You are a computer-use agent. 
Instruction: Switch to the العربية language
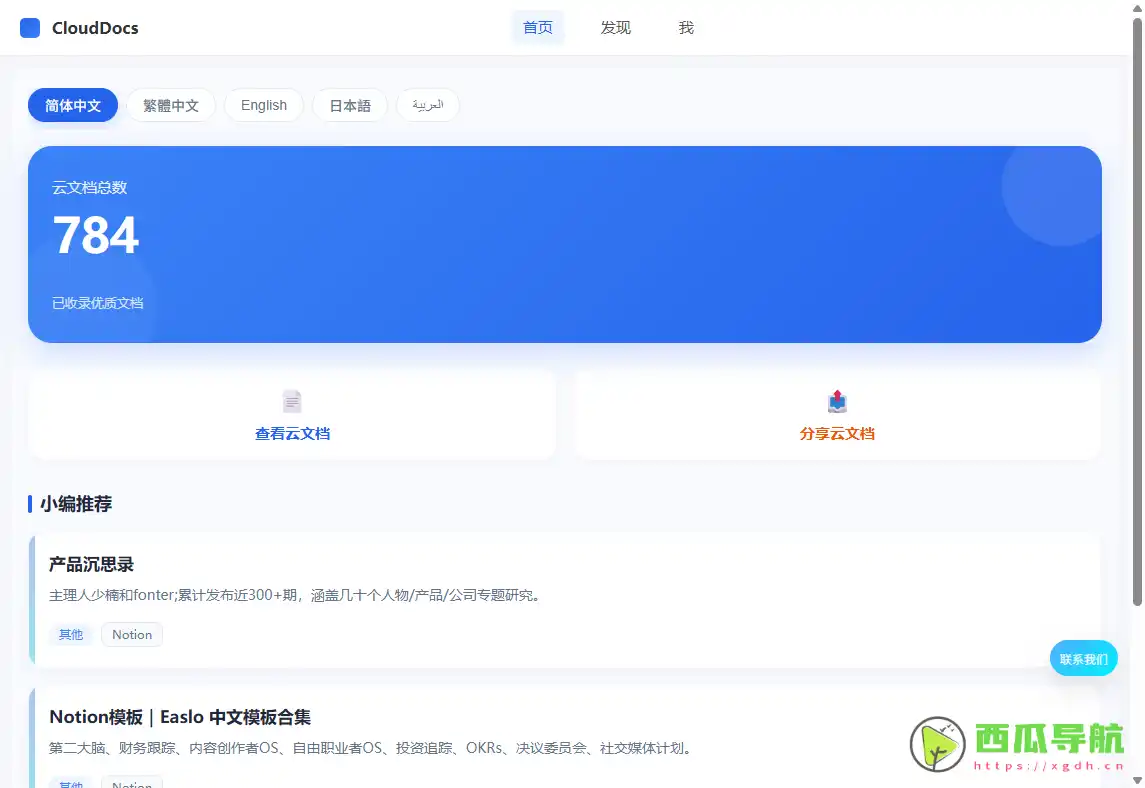click(427, 105)
